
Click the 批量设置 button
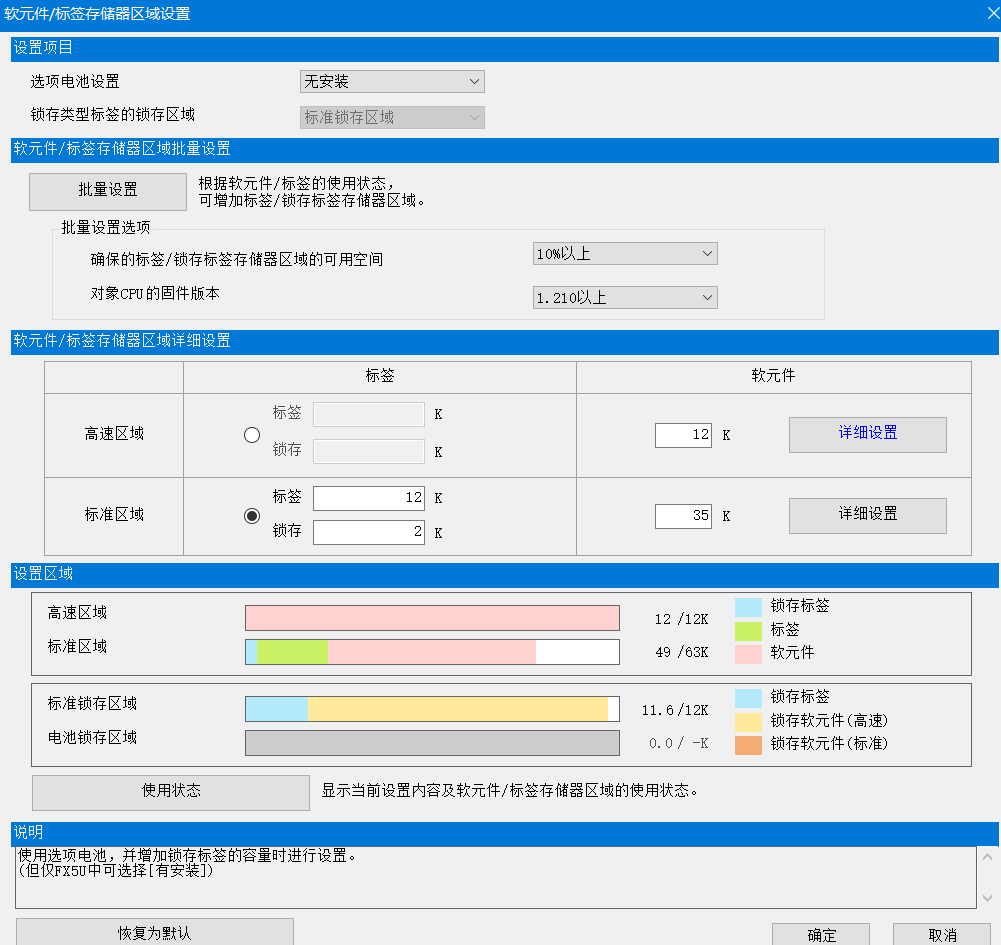(x=108, y=191)
